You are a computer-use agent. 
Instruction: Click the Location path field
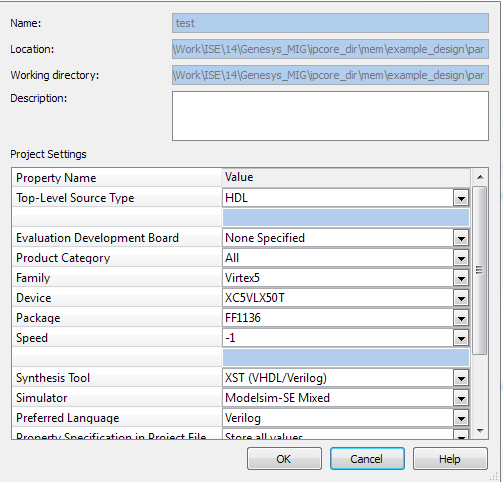[x=330, y=49]
